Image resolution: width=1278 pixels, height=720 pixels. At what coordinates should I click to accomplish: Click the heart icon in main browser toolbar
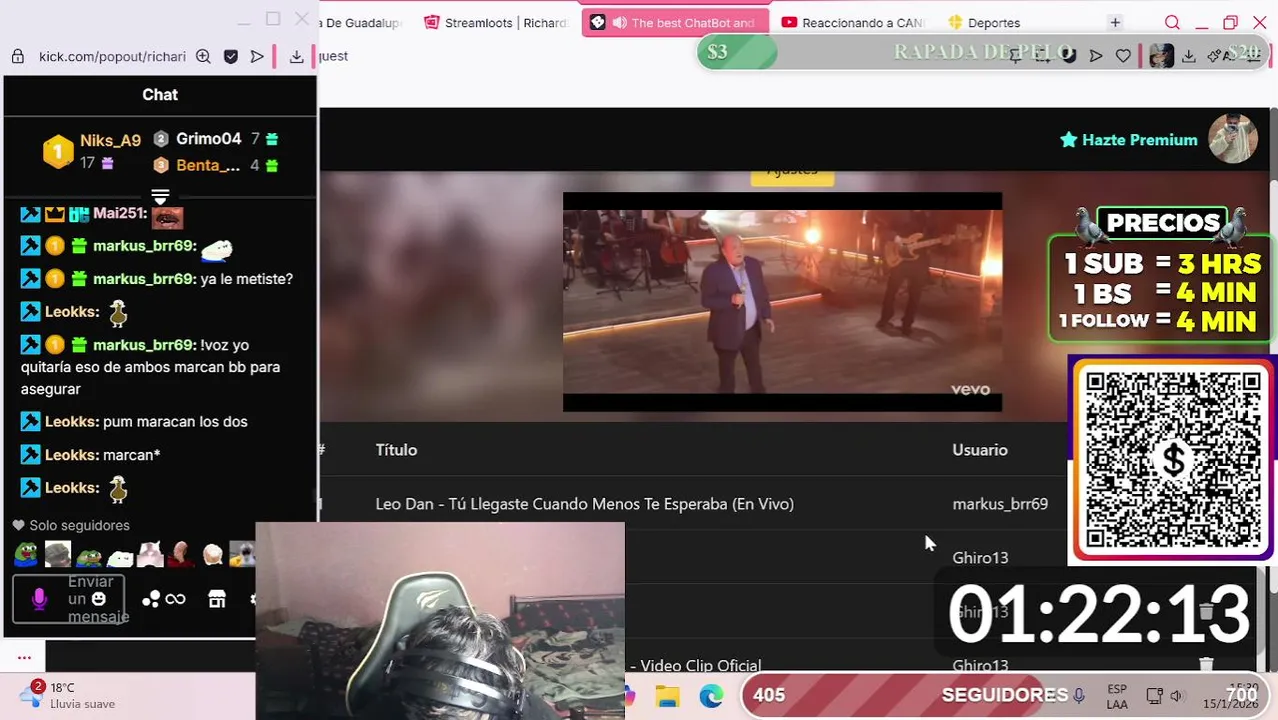[x=1123, y=56]
